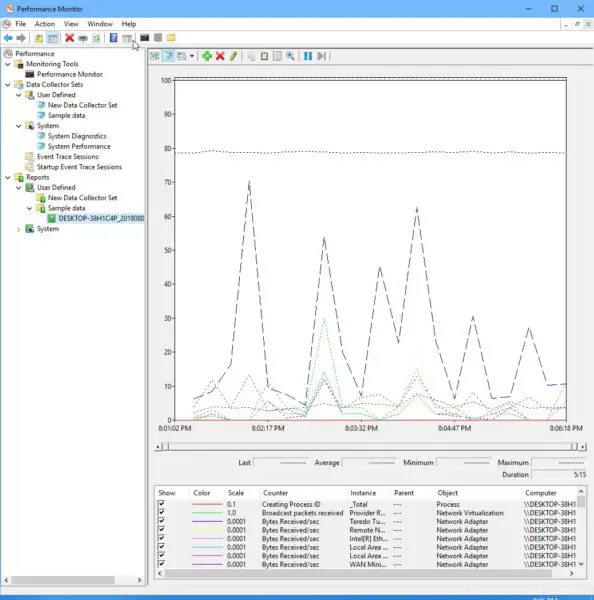Uncheck Show for Broadcast packets received counter
This screenshot has height=600, width=594.
point(161,512)
